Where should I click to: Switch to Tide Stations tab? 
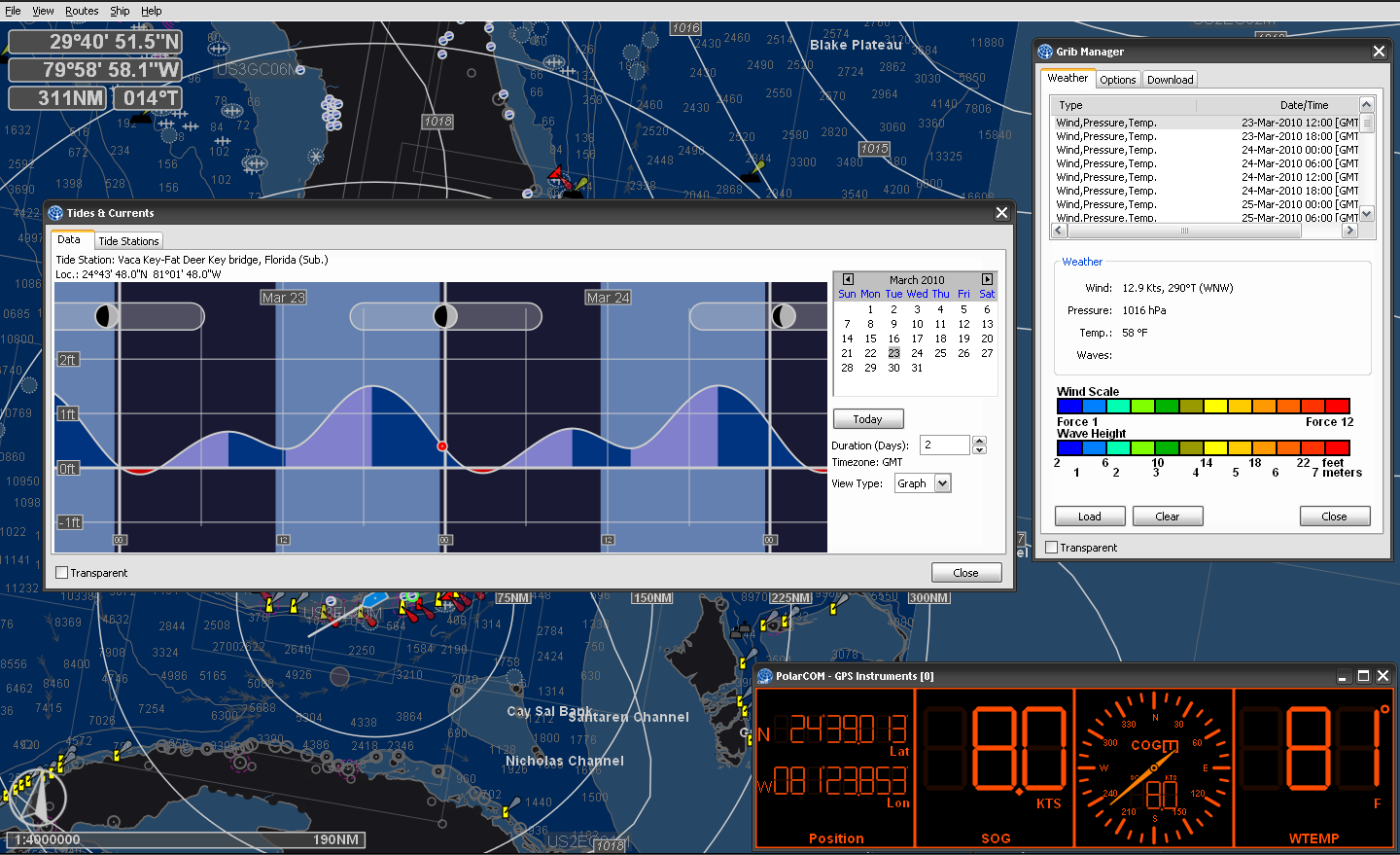tap(128, 240)
